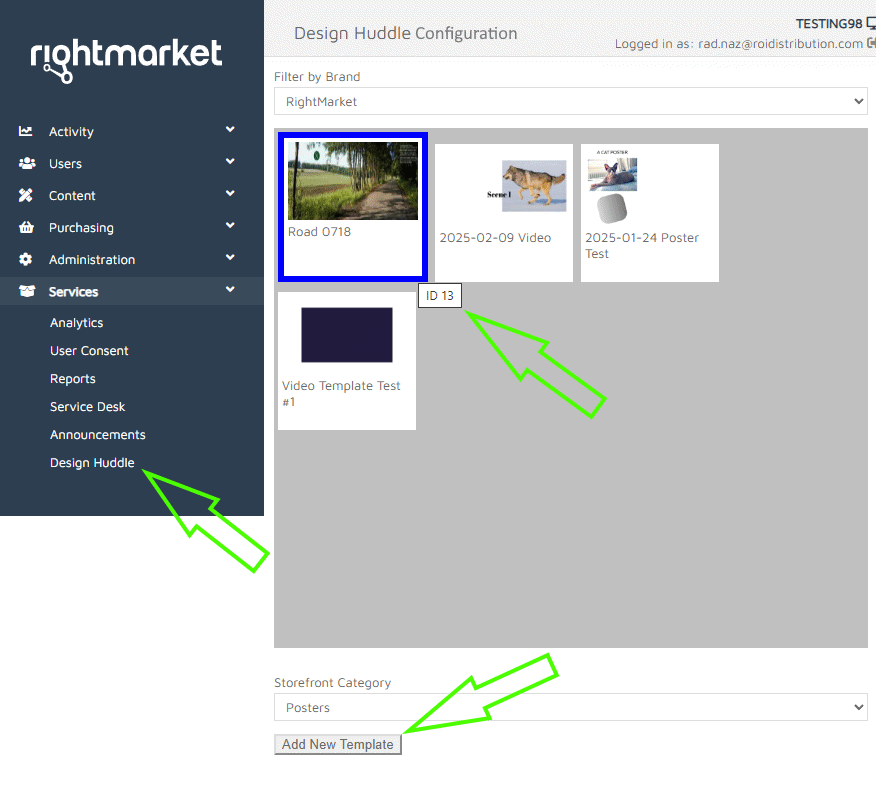This screenshot has height=786, width=877.
Task: Click the Purchasing basket icon
Action: pyautogui.click(x=26, y=227)
